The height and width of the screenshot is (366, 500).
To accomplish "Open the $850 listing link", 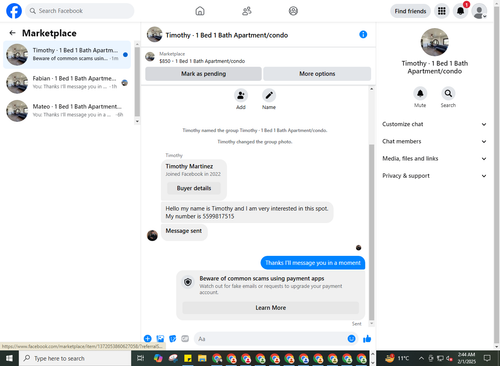I will point(202,61).
